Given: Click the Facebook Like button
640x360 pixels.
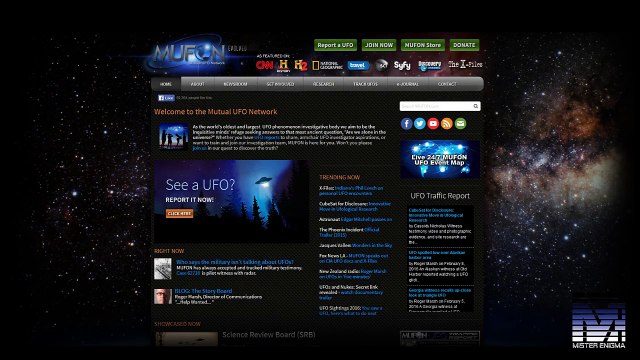Looking at the screenshot, I should coord(166,98).
